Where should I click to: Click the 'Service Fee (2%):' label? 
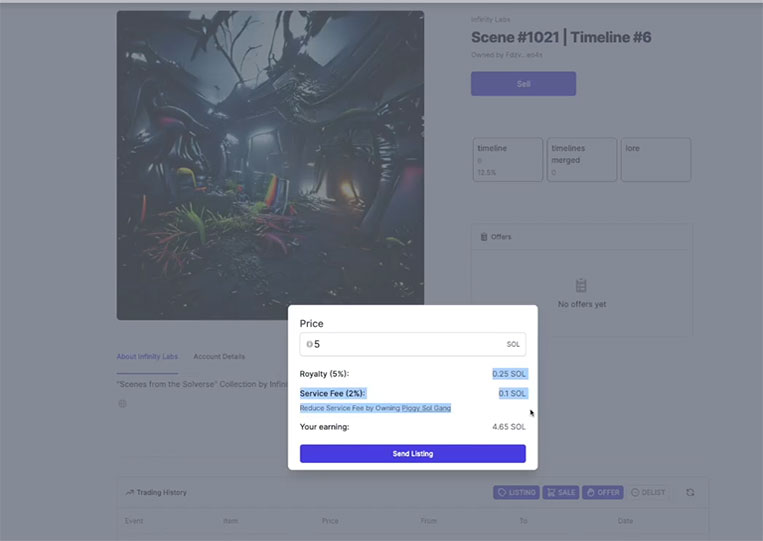coord(333,393)
